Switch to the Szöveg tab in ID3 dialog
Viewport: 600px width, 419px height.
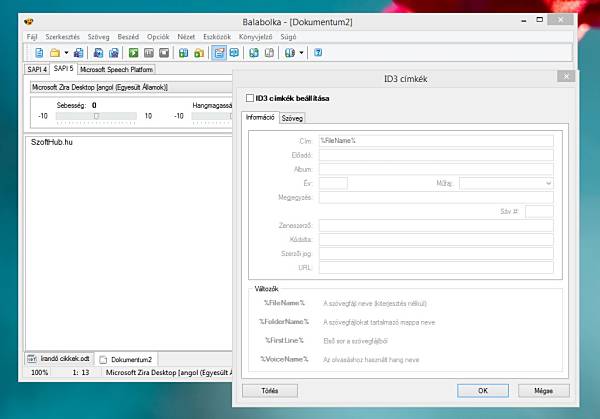point(292,118)
